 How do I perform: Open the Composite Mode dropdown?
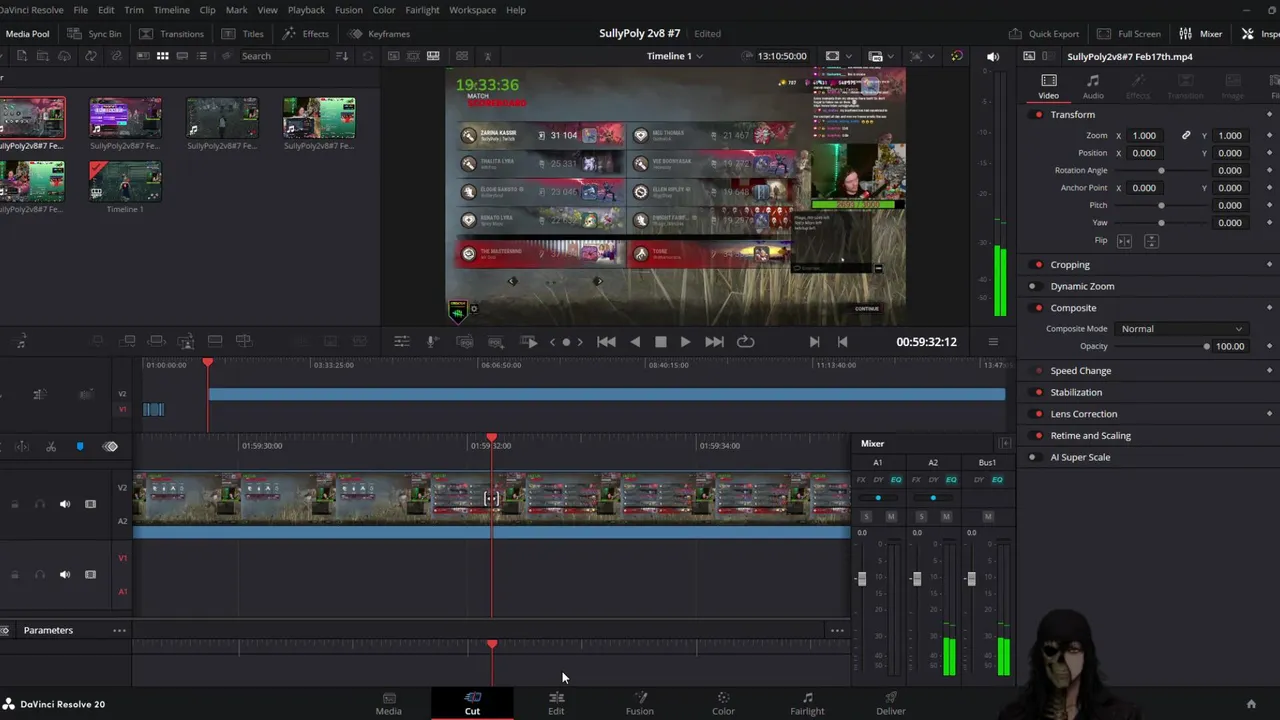[1181, 329]
